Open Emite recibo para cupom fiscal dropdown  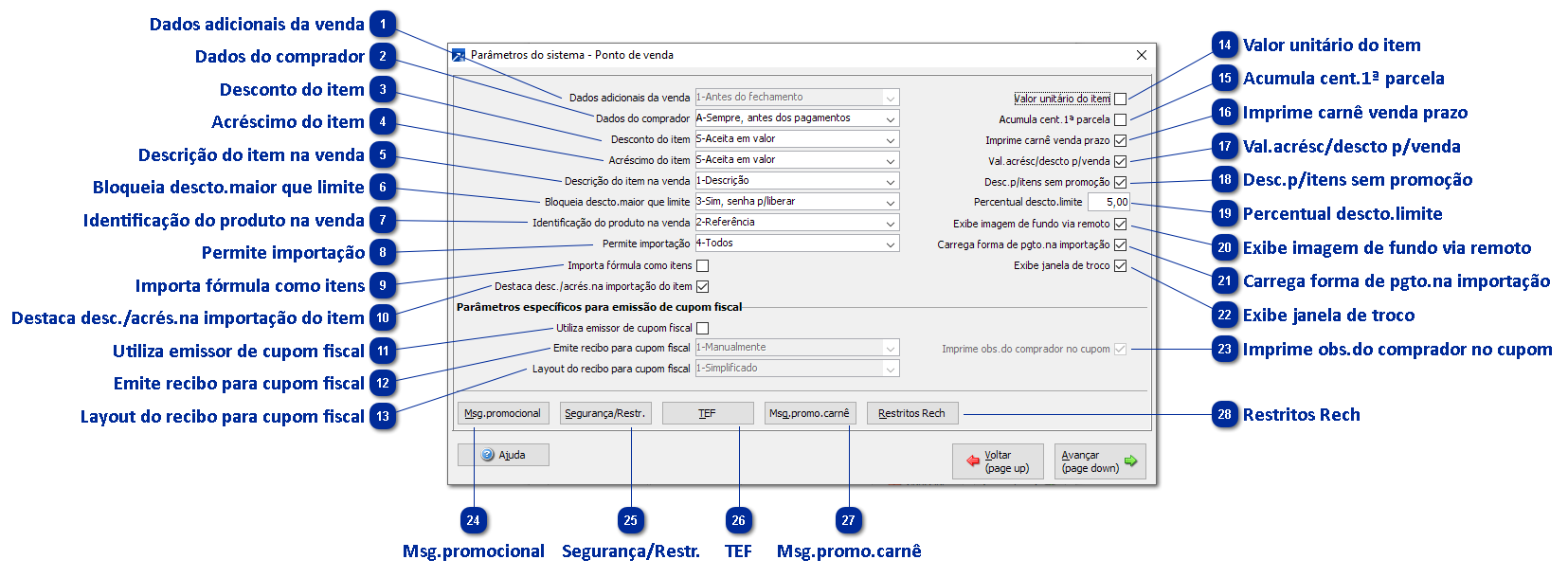point(797,348)
